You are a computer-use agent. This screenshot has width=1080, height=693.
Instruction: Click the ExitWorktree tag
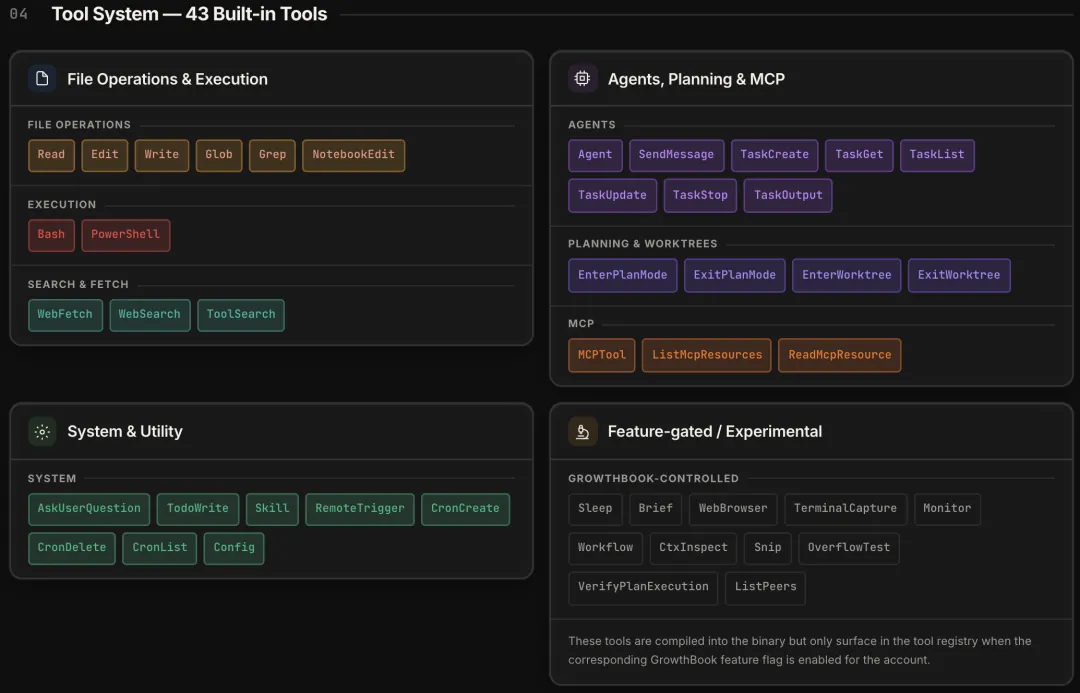click(x=959, y=275)
